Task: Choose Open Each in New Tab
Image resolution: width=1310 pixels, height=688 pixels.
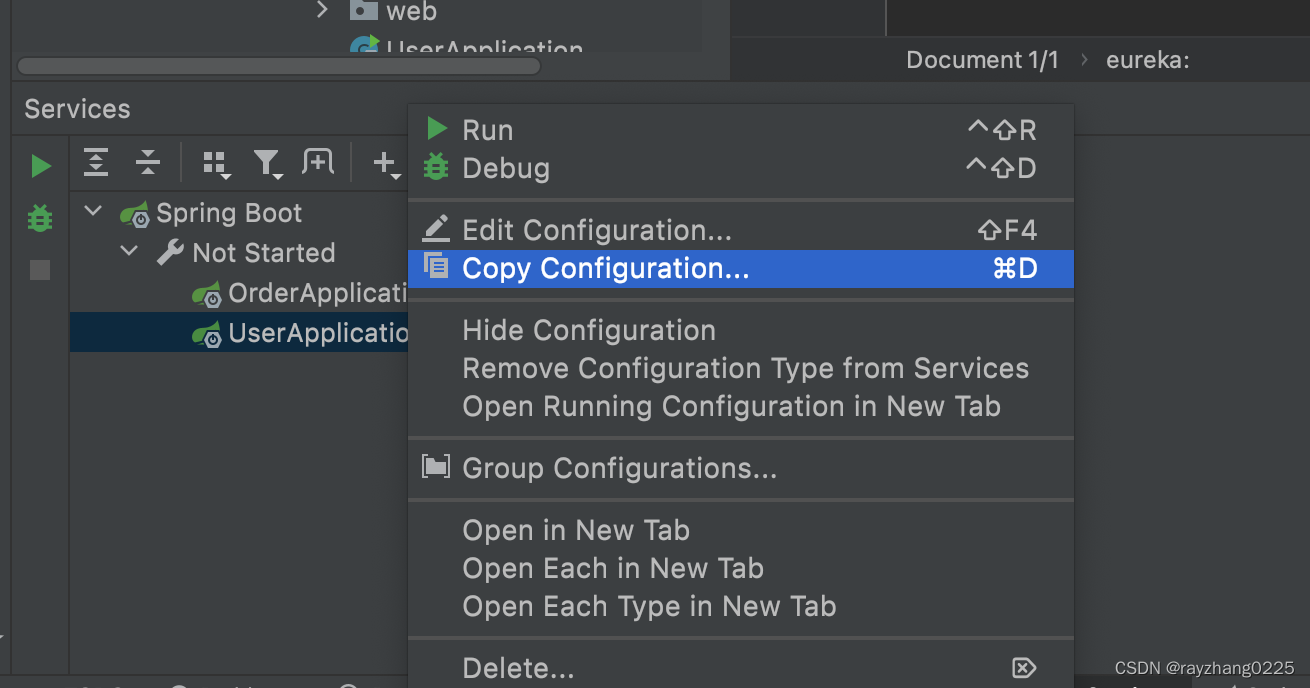Action: click(741, 568)
